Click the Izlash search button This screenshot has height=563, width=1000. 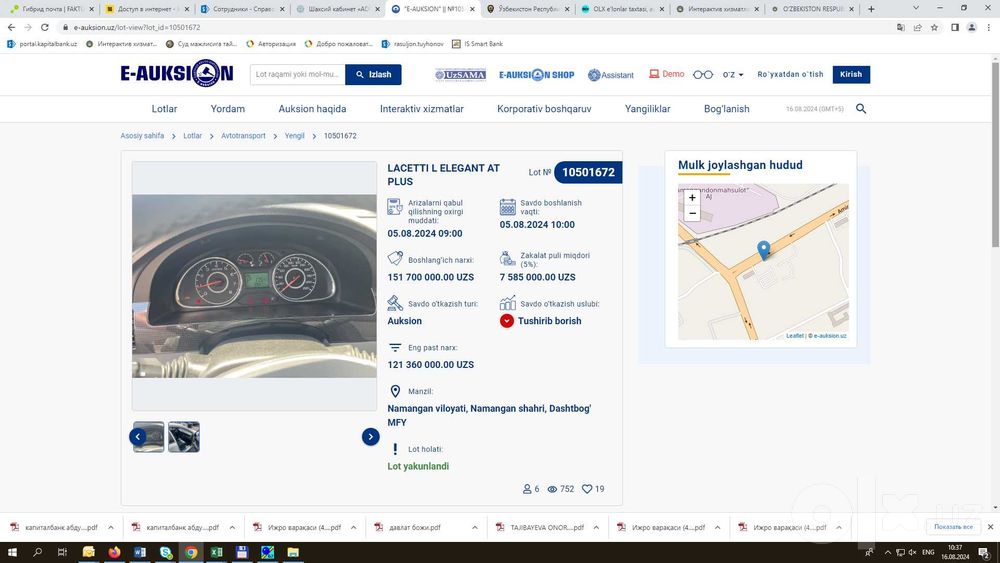point(373,75)
